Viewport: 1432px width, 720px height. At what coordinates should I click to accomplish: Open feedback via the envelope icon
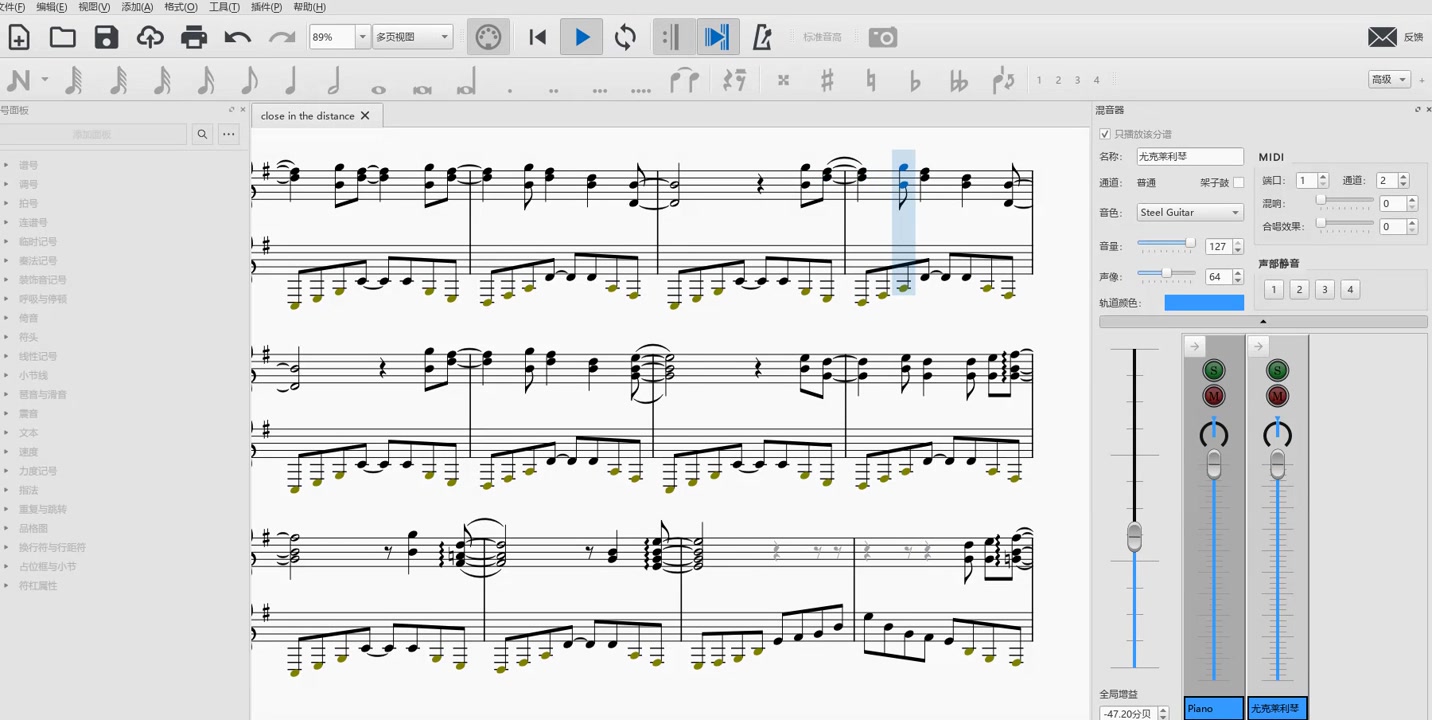point(1383,37)
